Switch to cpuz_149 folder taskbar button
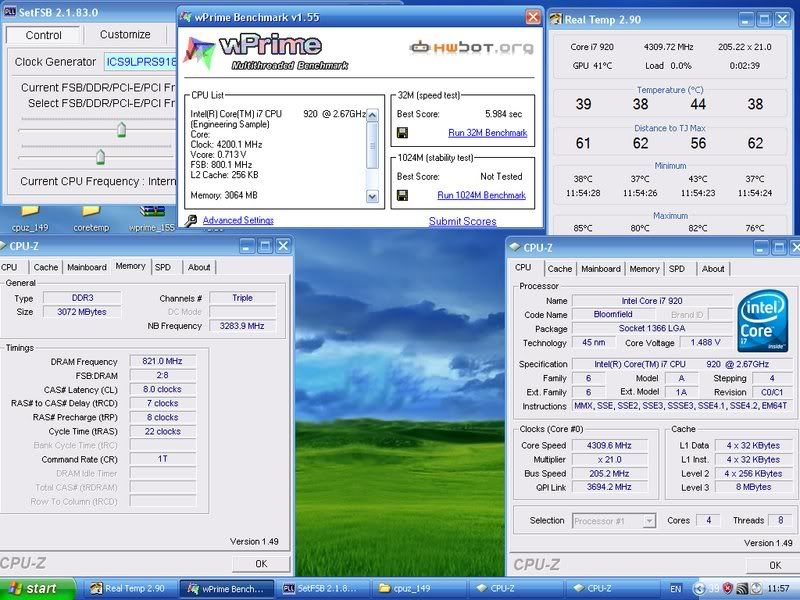Viewport: 800px width, 600px height. [x=419, y=589]
